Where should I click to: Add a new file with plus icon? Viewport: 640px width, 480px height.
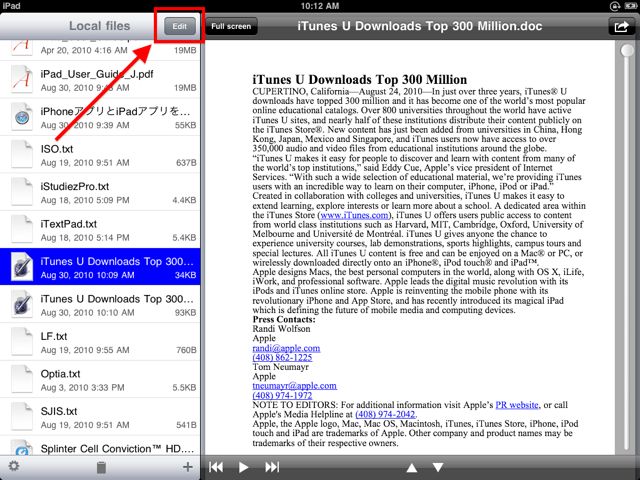click(x=187, y=467)
